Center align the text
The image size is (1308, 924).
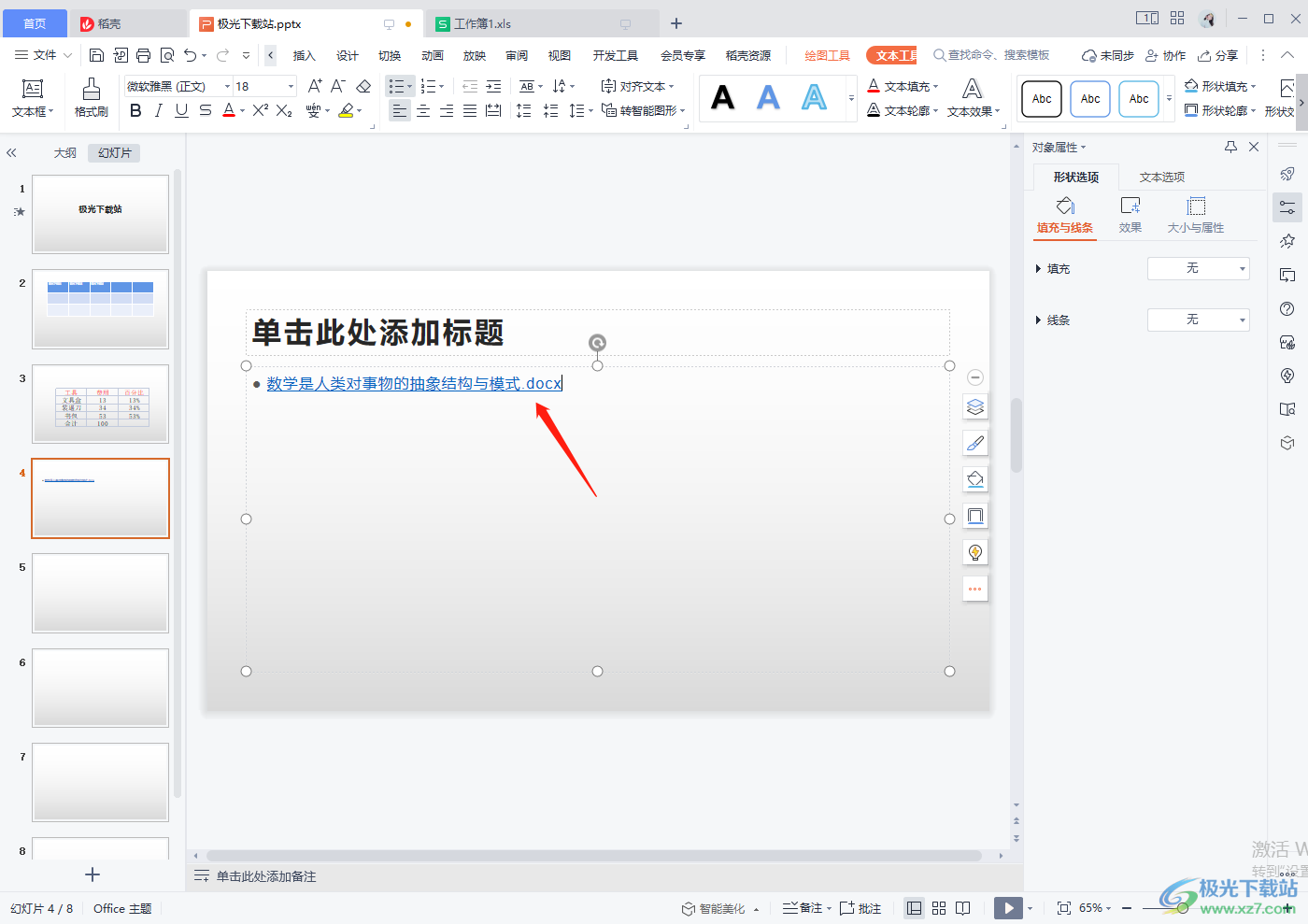[x=423, y=111]
